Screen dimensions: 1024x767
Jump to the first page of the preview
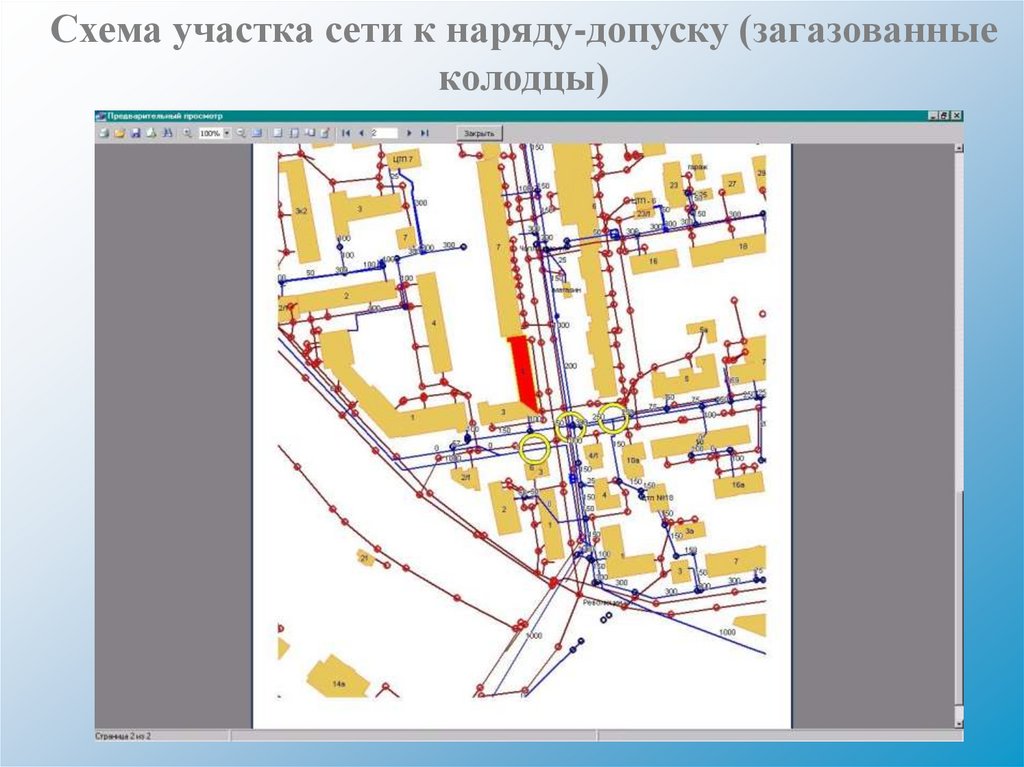click(346, 133)
